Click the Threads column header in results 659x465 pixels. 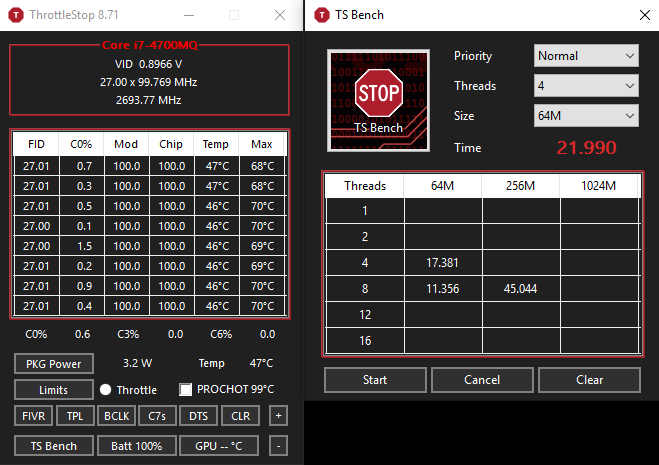[365, 186]
